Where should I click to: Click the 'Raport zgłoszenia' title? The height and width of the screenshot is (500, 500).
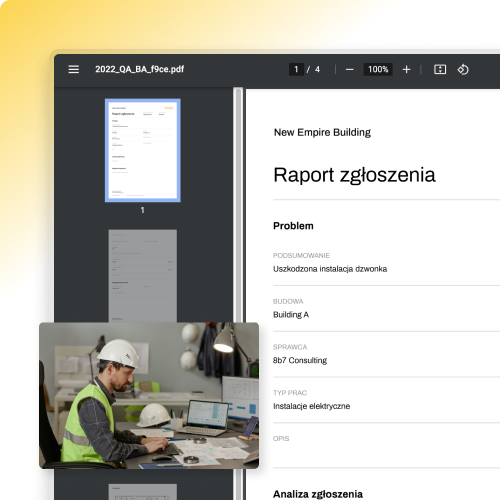coord(354,175)
